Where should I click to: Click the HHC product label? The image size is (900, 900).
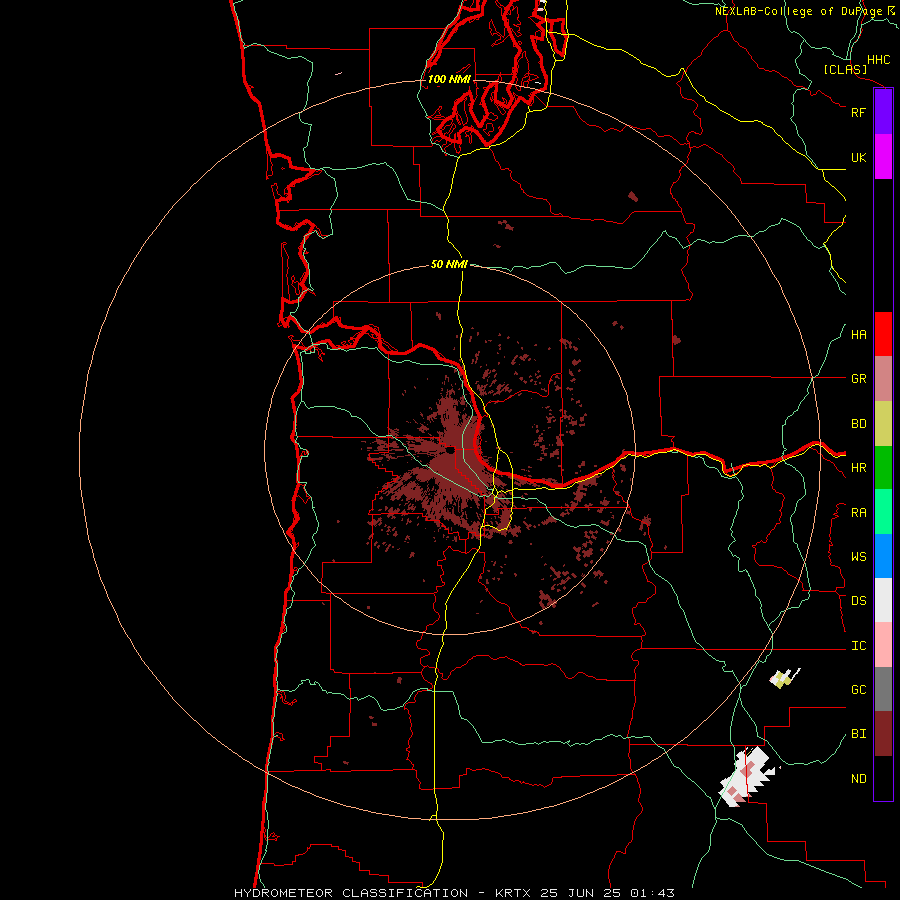(878, 60)
